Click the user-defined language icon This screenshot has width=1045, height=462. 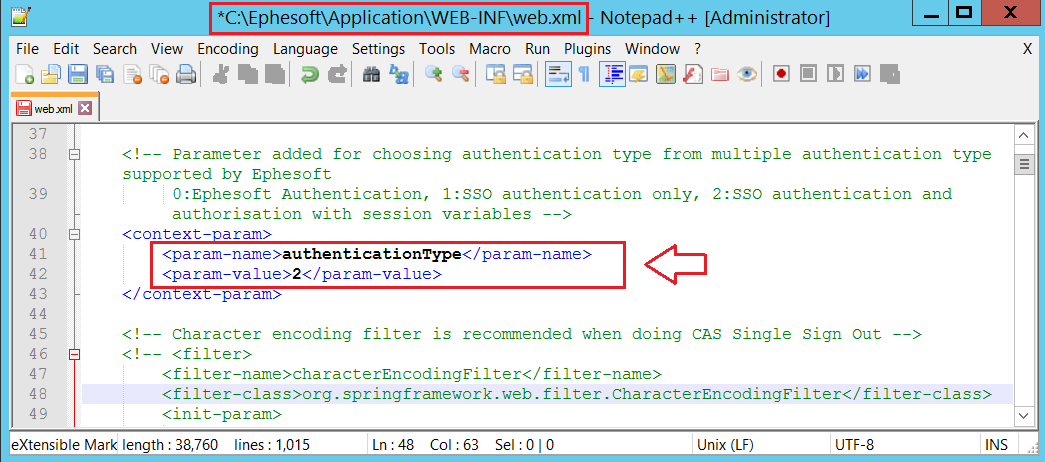[638, 73]
